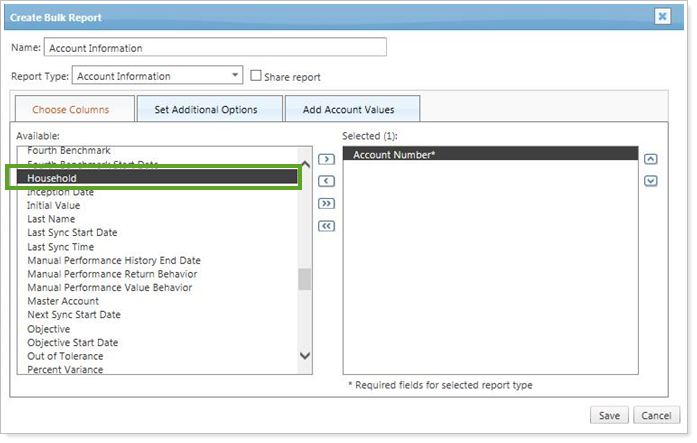Move selected column down with arrow

pos(650,181)
